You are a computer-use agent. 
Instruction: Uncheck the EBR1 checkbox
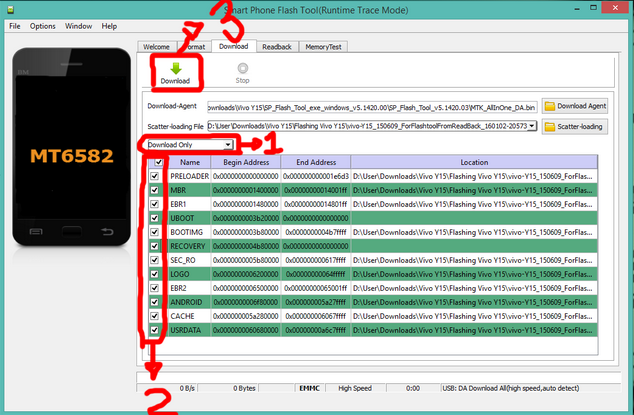154,204
